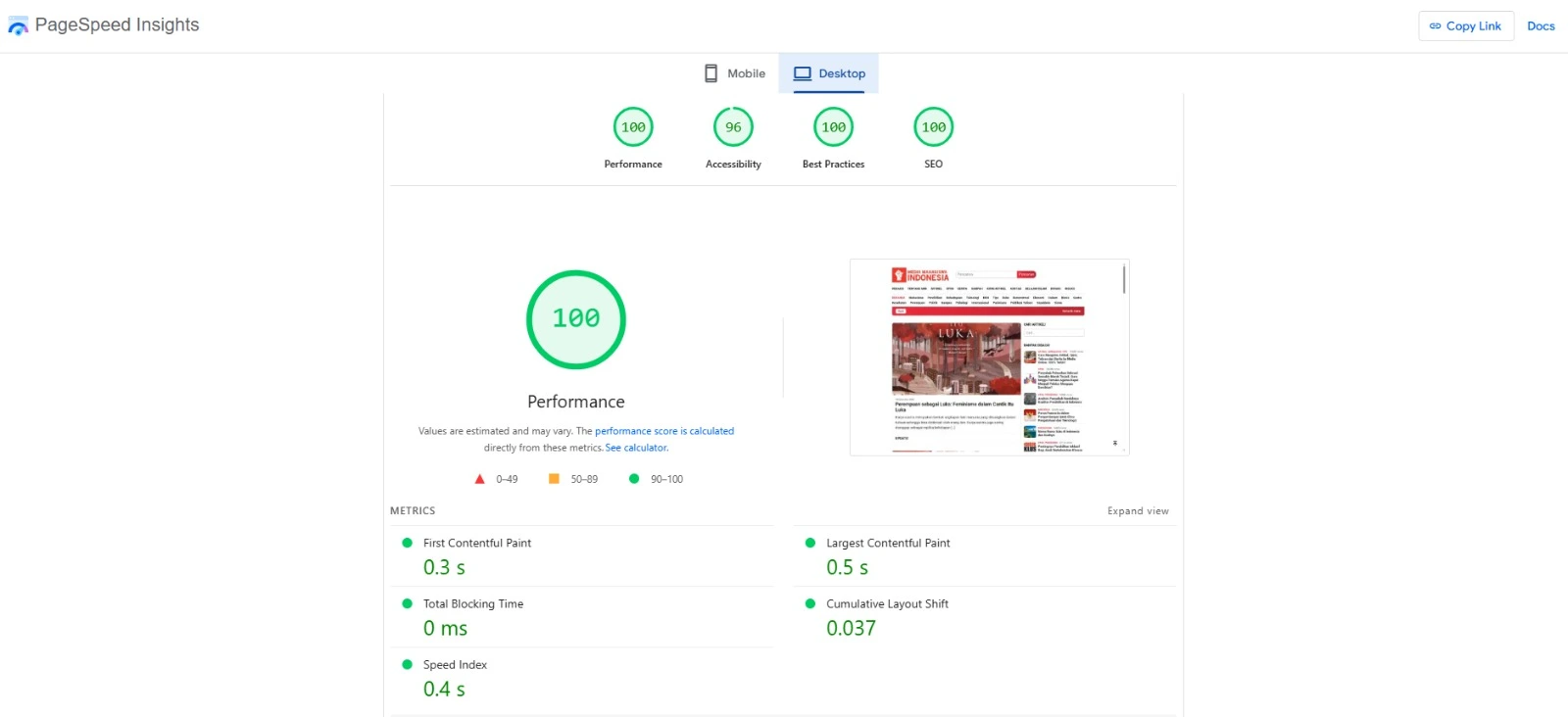1568x717 pixels.
Task: Click the orange square 50–89 legend icon
Action: (554, 479)
